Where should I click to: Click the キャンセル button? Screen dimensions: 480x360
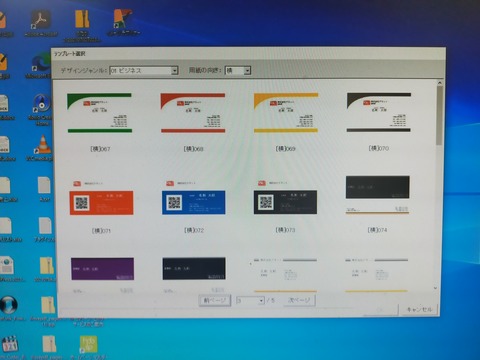pyautogui.click(x=419, y=310)
